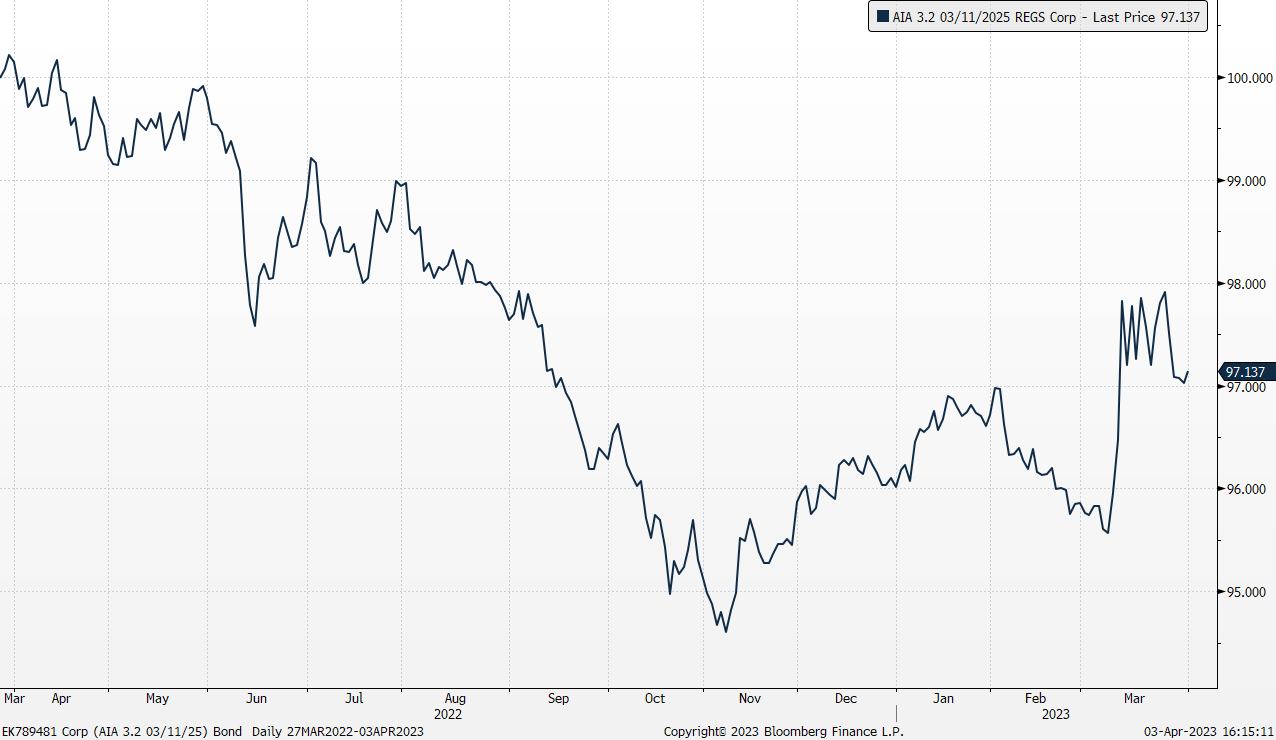Click the 03-Apr-2023 16:15:11 timestamp
This screenshot has width=1276, height=740.
[x=1209, y=732]
